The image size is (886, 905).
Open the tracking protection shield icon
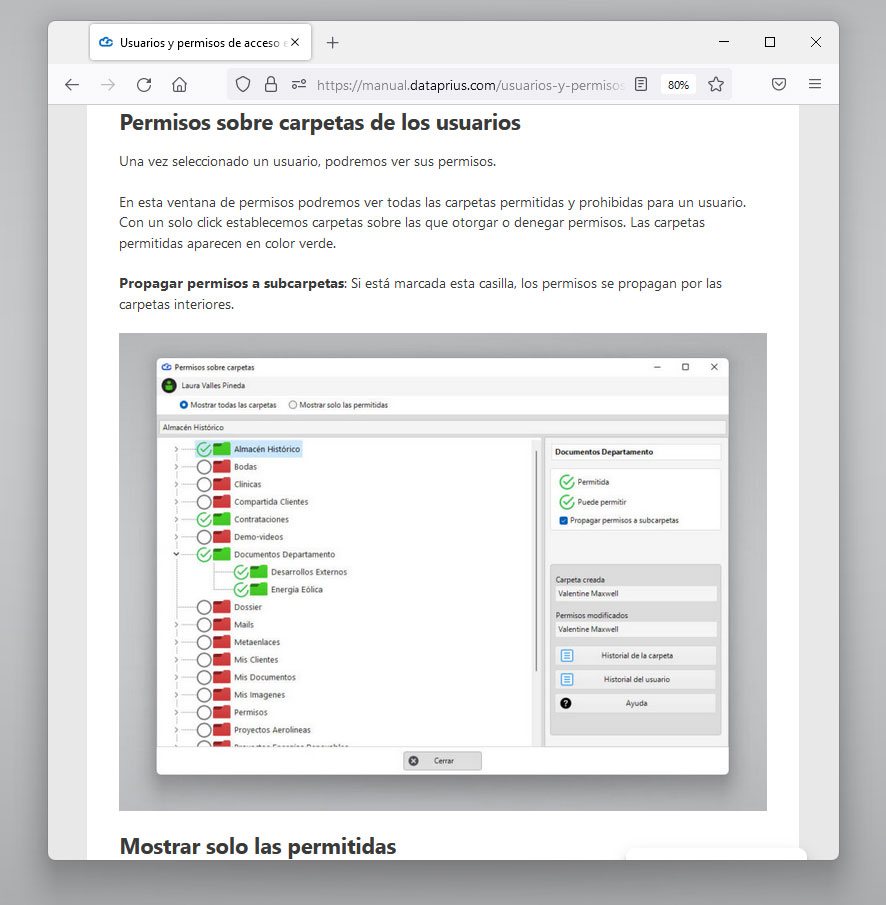point(243,85)
